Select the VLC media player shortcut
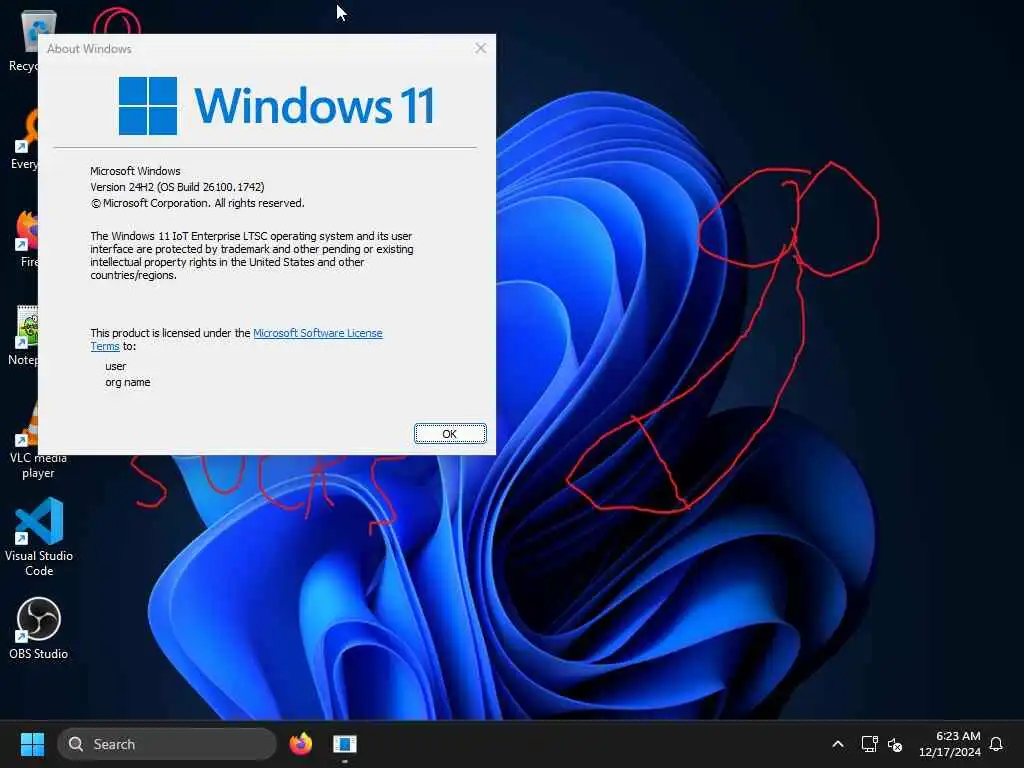Viewport: 1024px width, 768px height. [x=39, y=441]
